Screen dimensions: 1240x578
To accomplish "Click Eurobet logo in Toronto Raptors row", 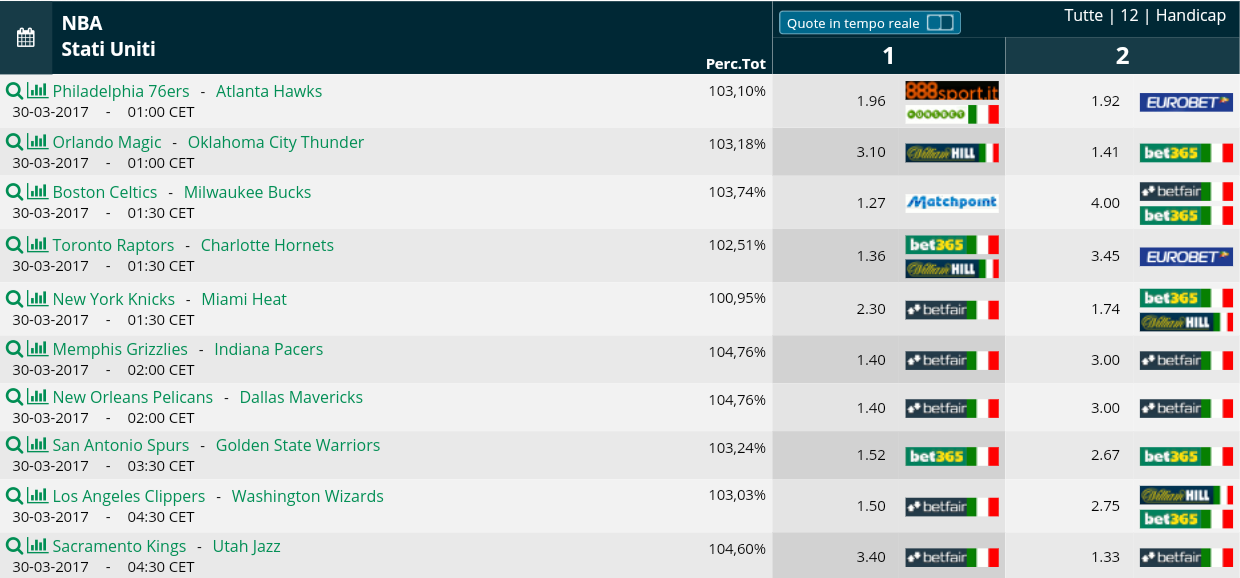I will [1186, 257].
